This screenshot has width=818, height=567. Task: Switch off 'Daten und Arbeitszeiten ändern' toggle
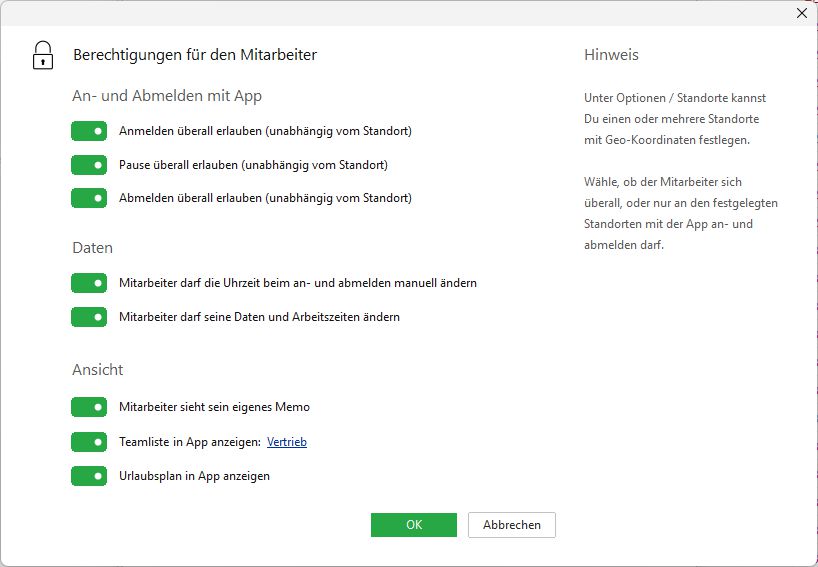point(89,317)
